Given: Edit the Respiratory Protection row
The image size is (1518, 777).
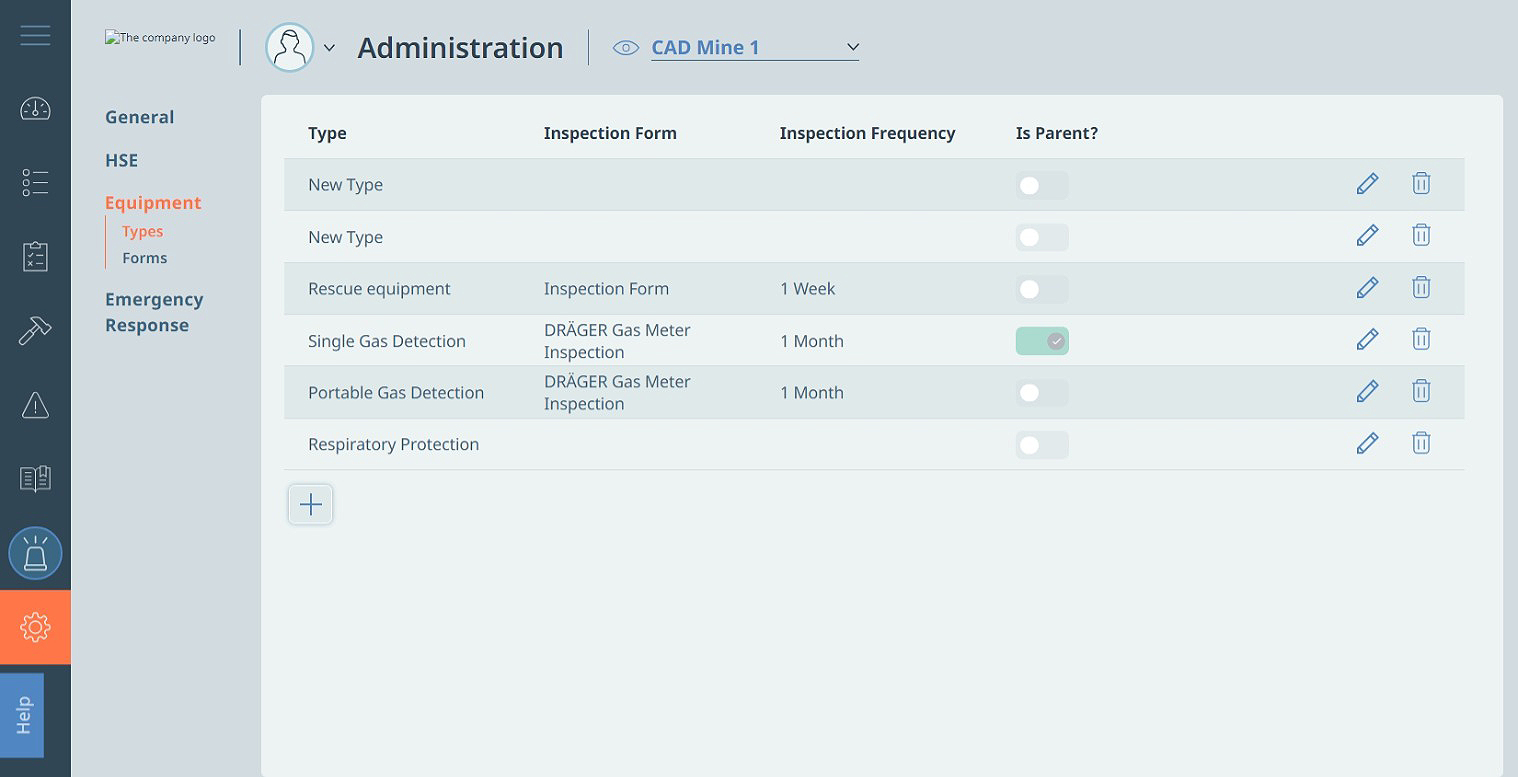Looking at the screenshot, I should click(1367, 444).
